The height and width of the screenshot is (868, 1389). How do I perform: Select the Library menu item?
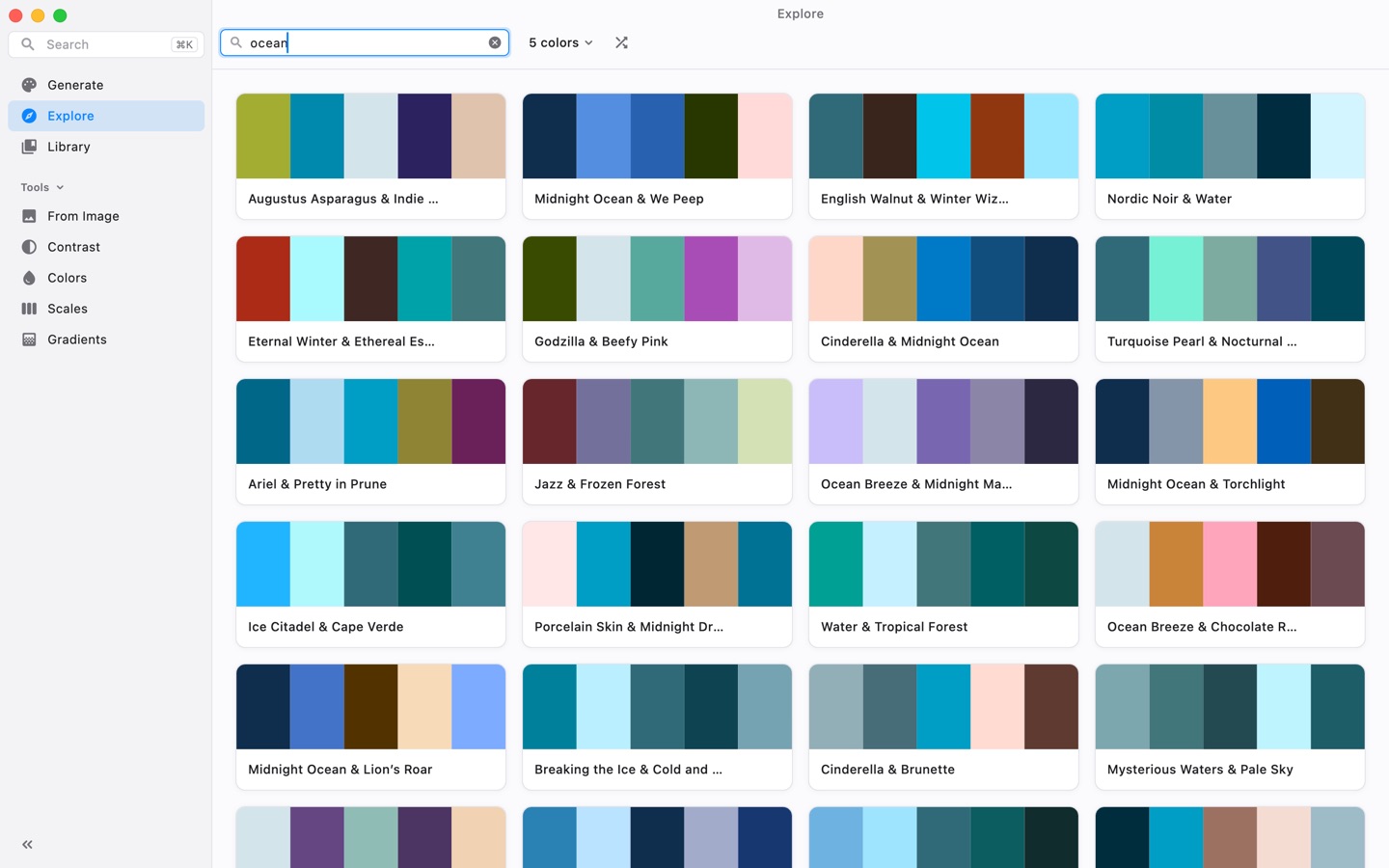coord(106,147)
